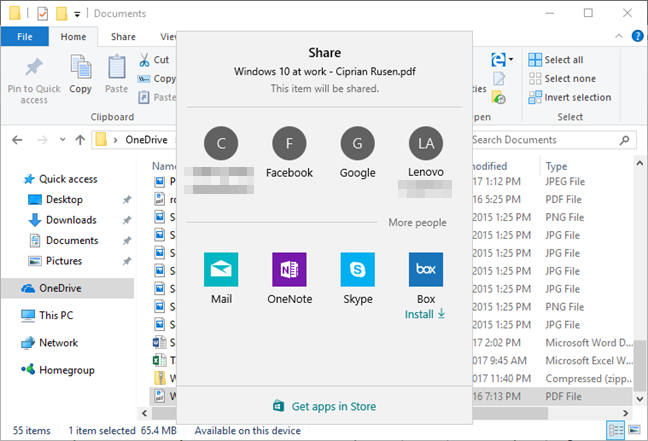The height and width of the screenshot is (441, 648).
Task: Open the Help question mark icon
Action: [x=637, y=36]
